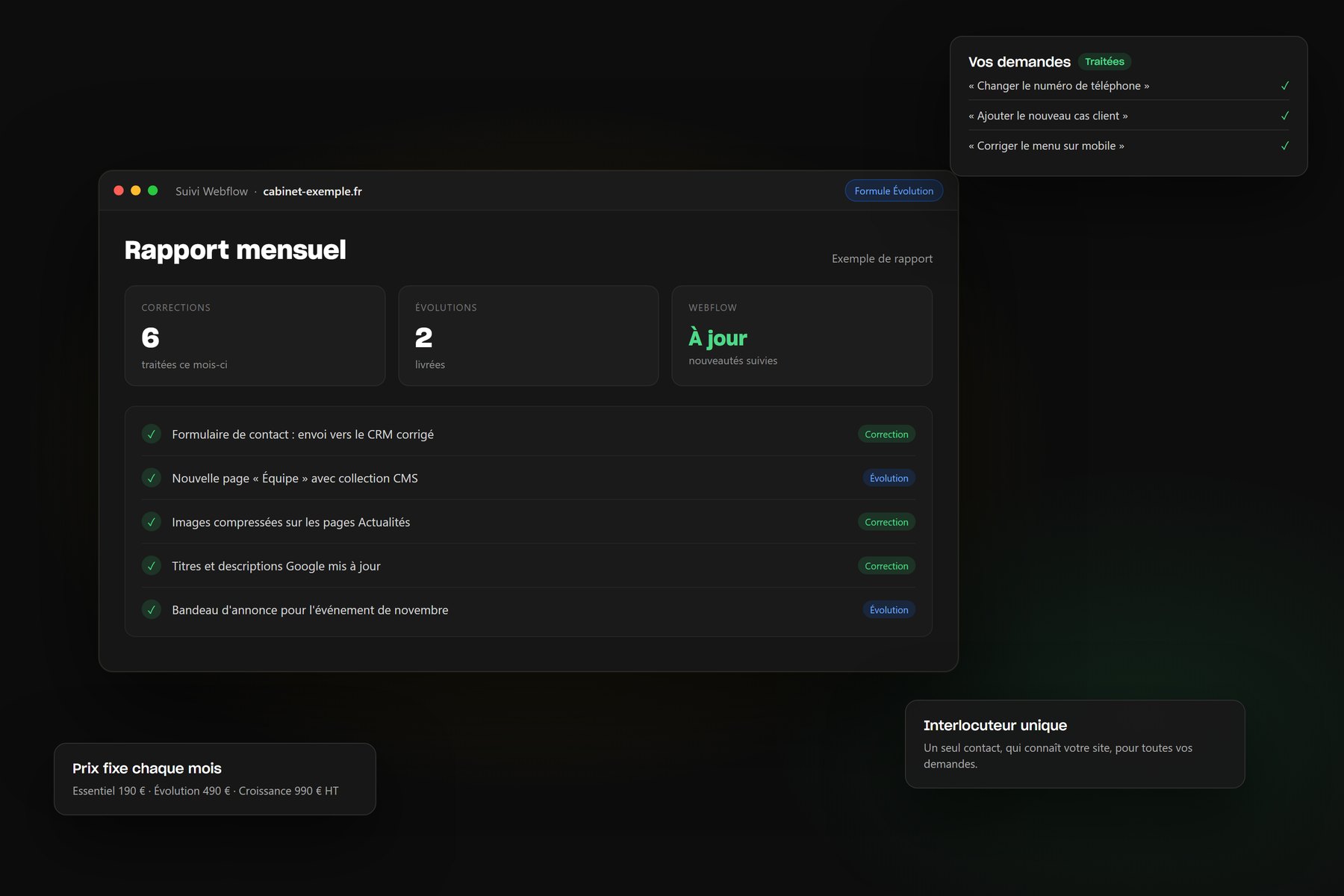The height and width of the screenshot is (896, 1344).
Task: Click the Un seul contact description text
Action: (x=1058, y=756)
